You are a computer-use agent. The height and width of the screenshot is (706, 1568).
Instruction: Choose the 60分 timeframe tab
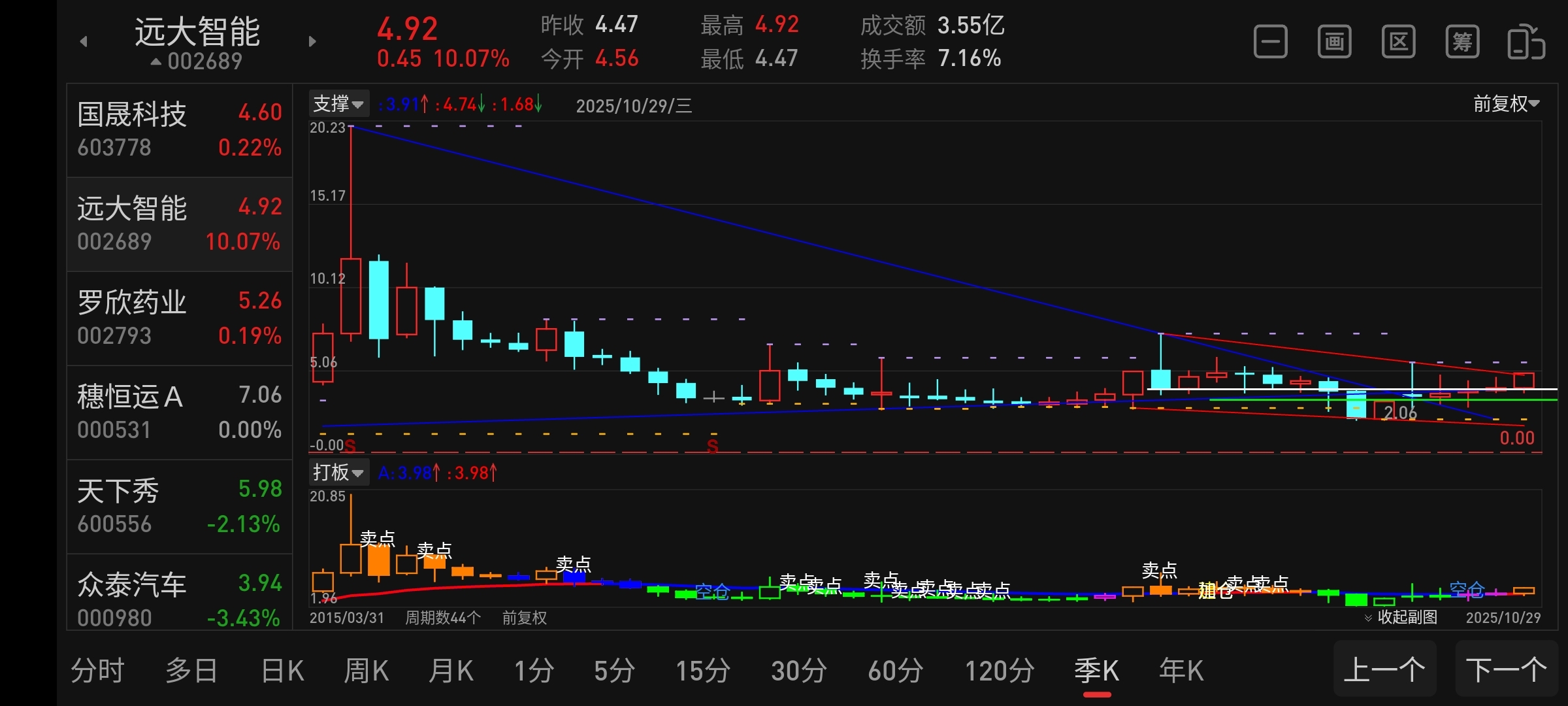click(895, 671)
